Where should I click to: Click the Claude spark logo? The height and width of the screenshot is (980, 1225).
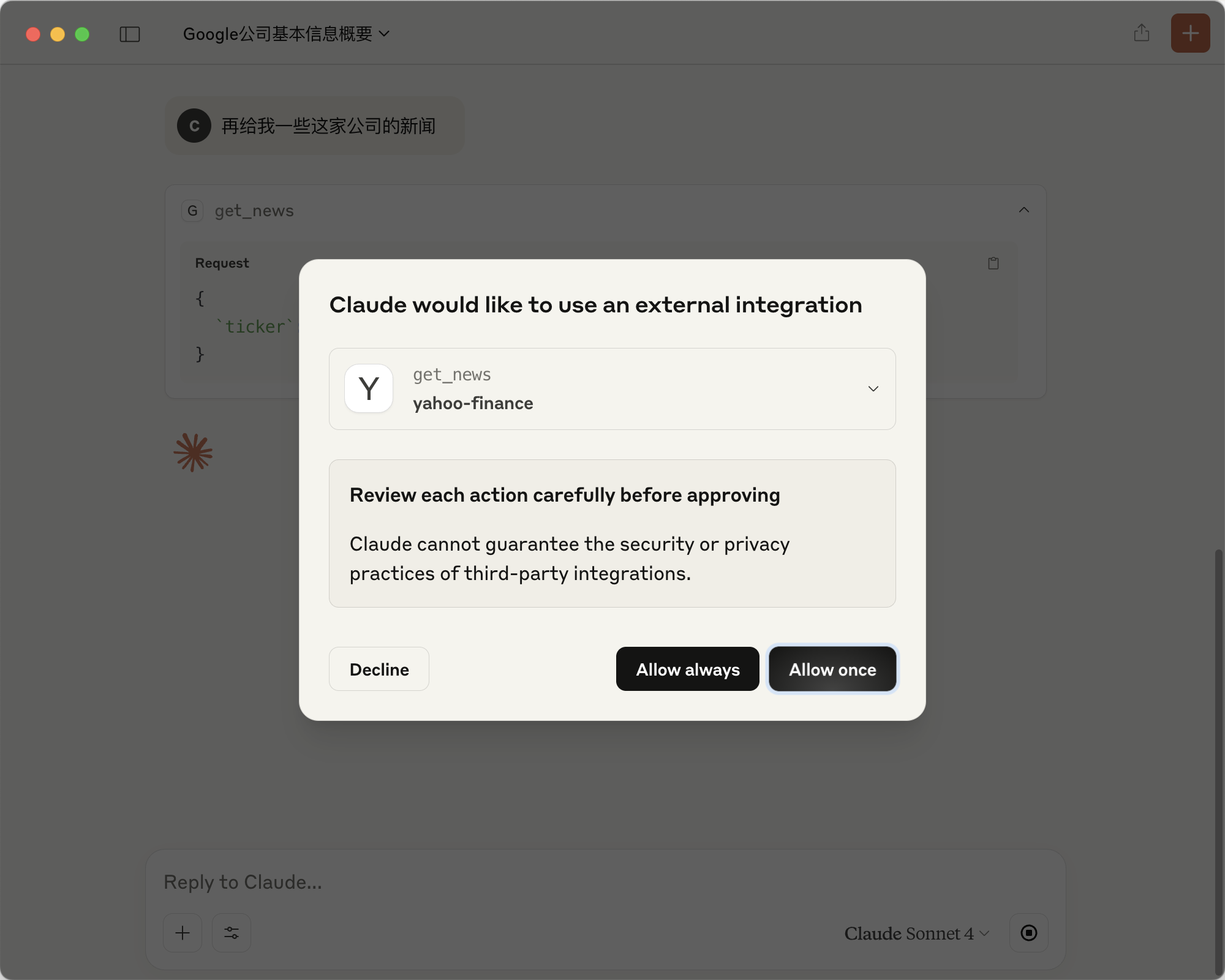click(x=193, y=453)
